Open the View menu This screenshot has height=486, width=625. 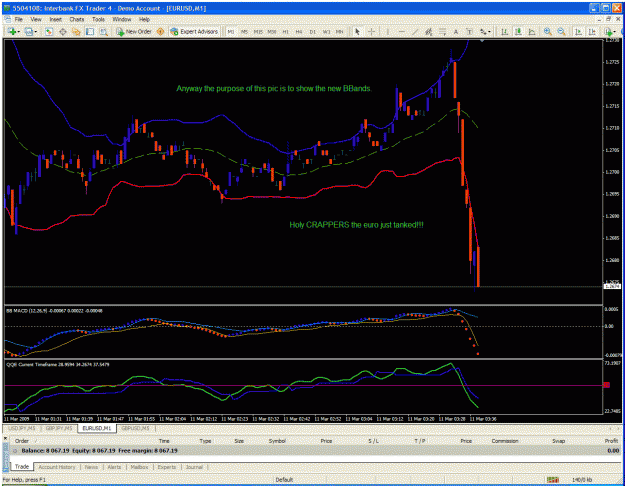coord(36,19)
